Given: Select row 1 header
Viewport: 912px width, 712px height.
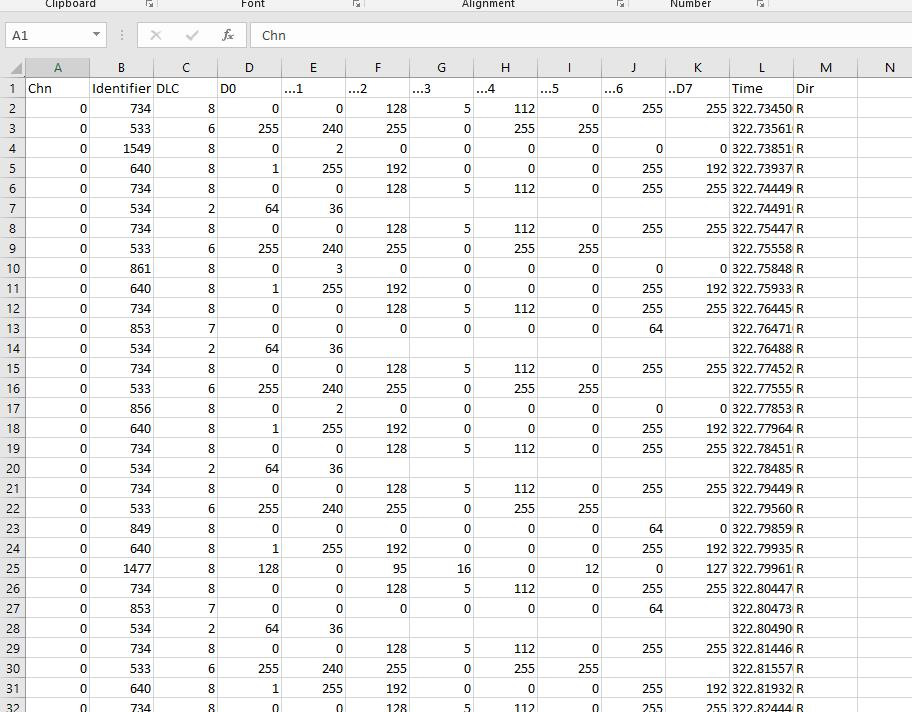Looking at the screenshot, I should (x=12, y=88).
